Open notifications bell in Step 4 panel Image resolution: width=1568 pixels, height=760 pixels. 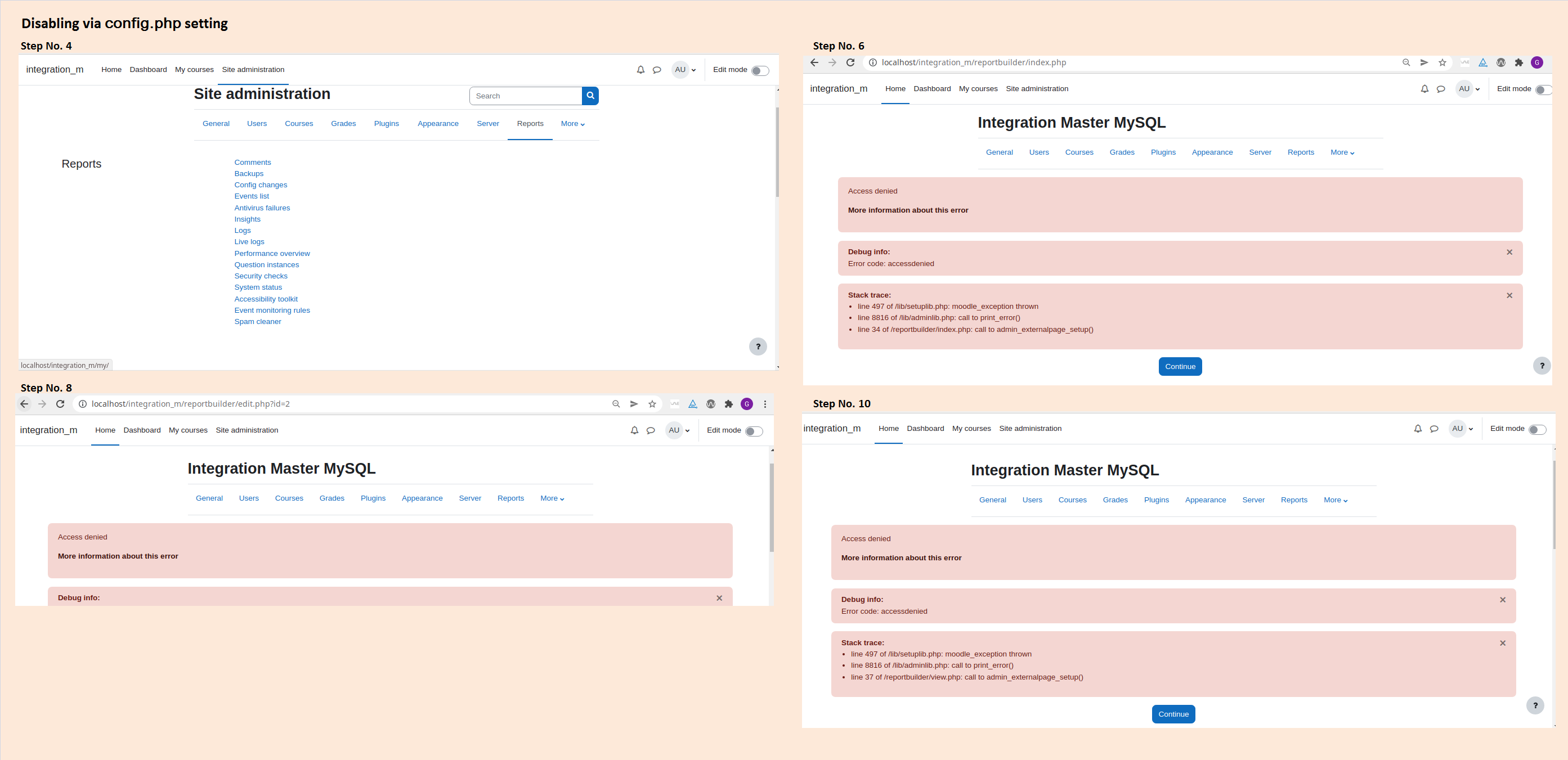click(x=640, y=70)
